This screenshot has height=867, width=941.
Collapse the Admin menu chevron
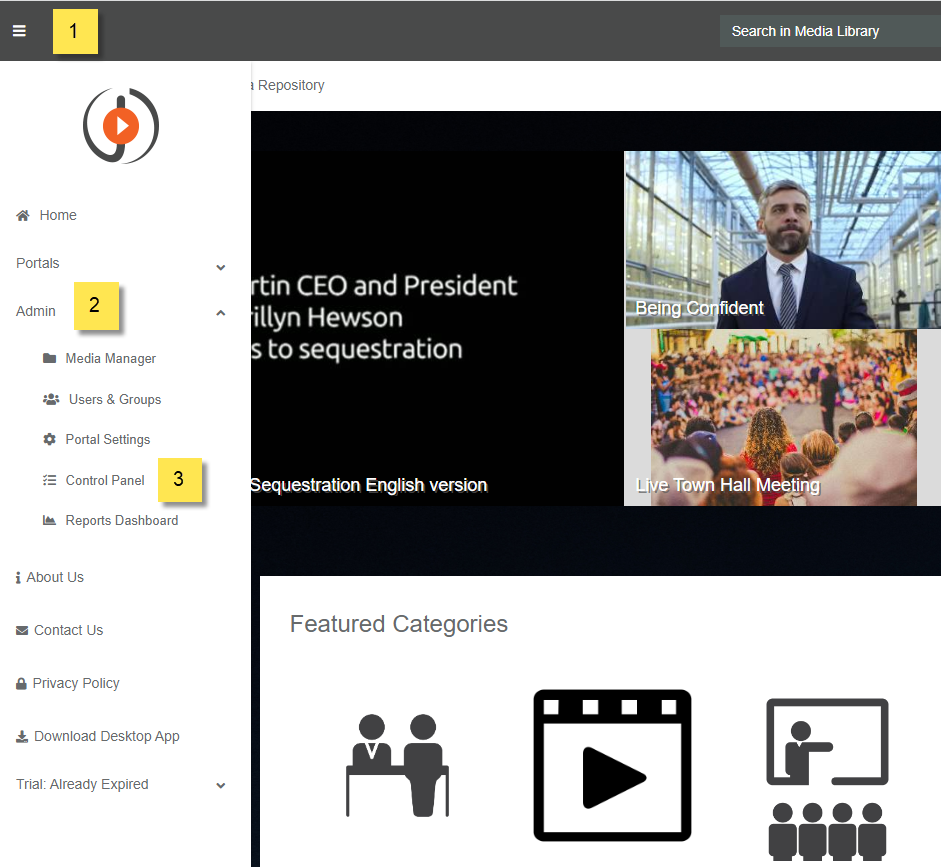pos(221,313)
